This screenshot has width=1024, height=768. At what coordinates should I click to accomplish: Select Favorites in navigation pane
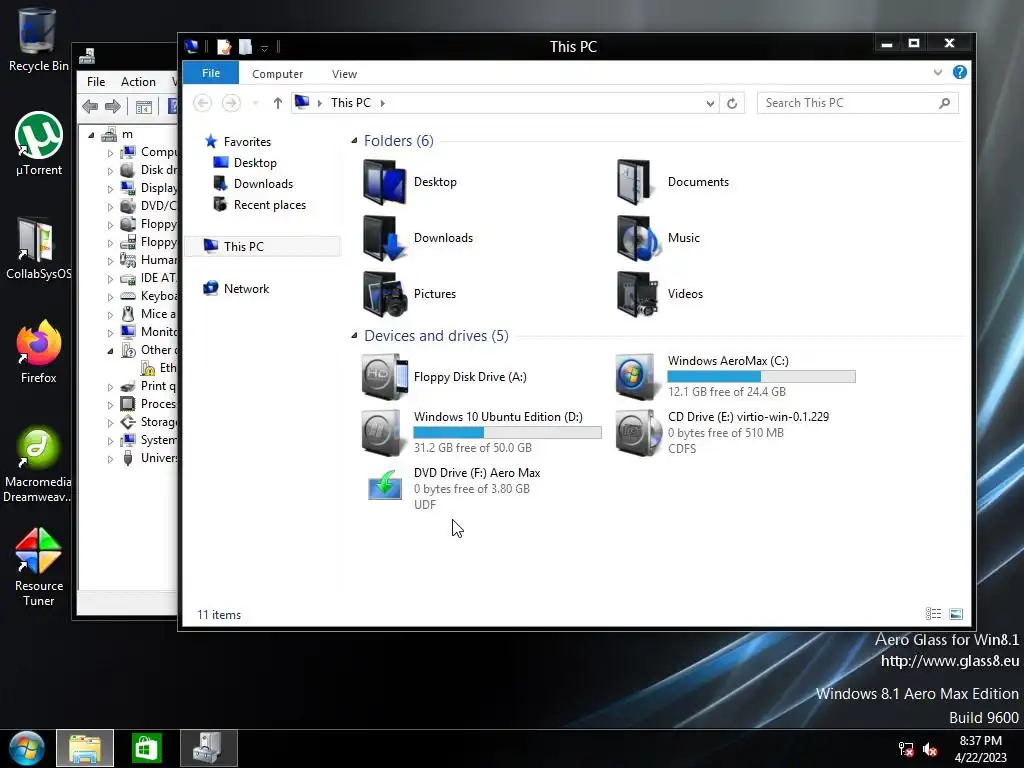pyautogui.click(x=247, y=142)
